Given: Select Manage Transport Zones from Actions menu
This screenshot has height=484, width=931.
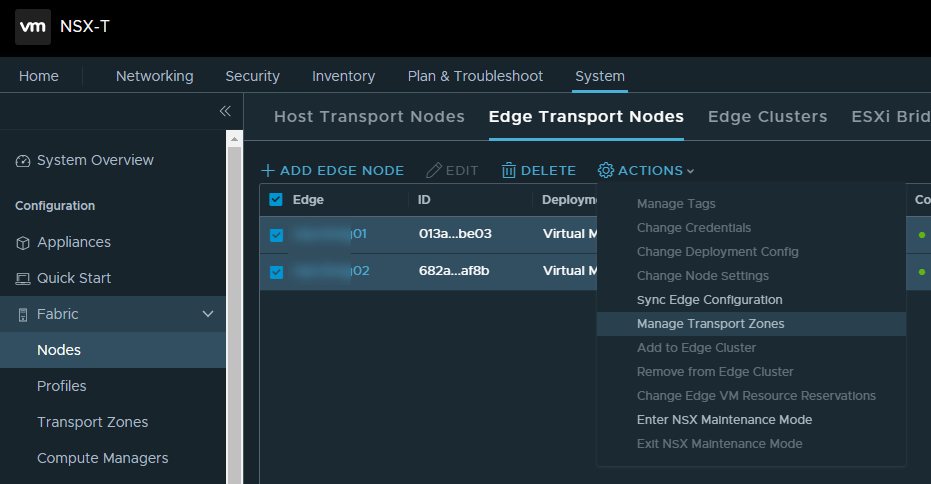Looking at the screenshot, I should pos(710,324).
